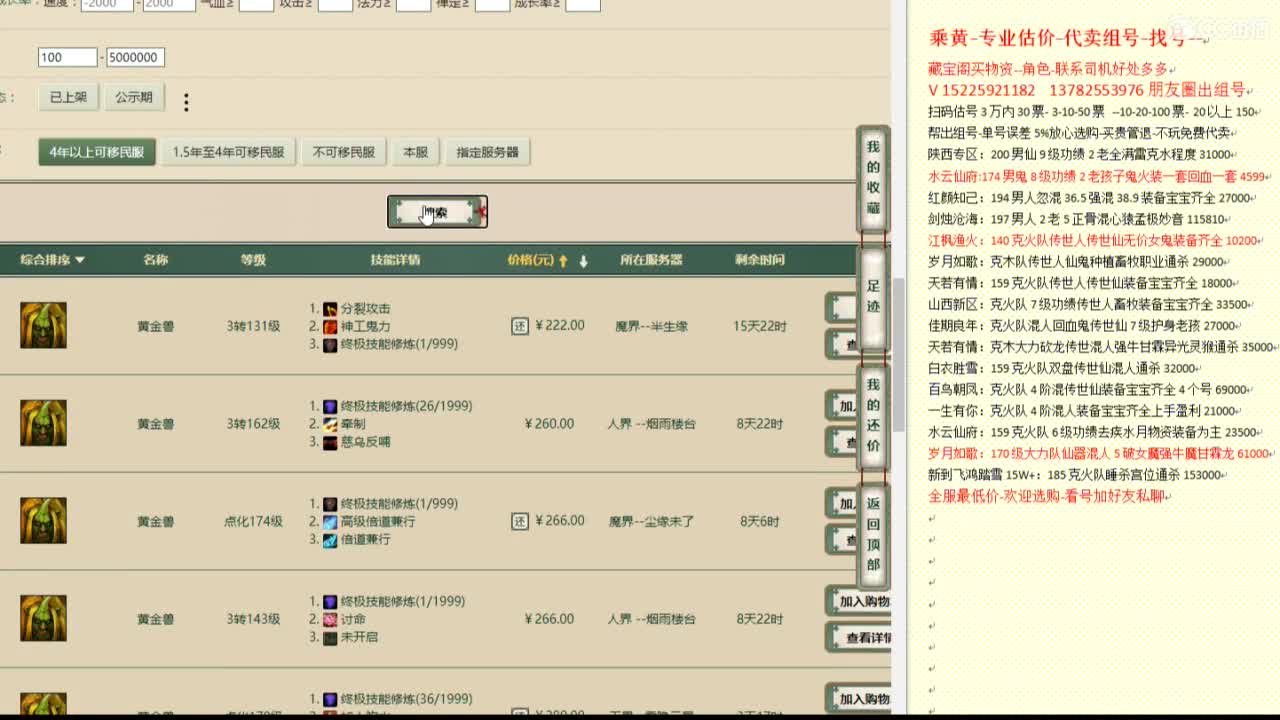This screenshot has width=1280, height=720.
Task: Click the 技能详情 column header
Action: pos(395,260)
